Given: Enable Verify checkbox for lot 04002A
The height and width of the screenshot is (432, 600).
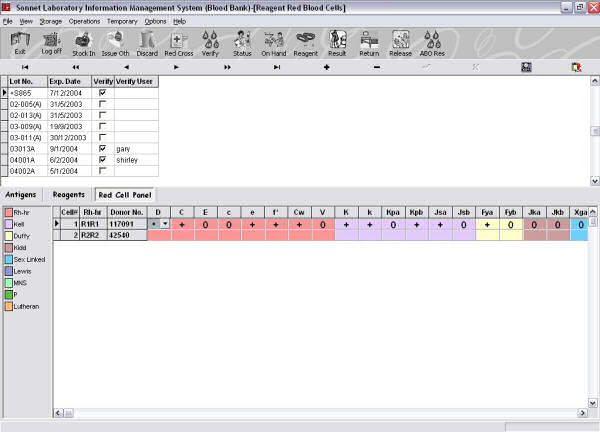Looking at the screenshot, I should [x=103, y=169].
